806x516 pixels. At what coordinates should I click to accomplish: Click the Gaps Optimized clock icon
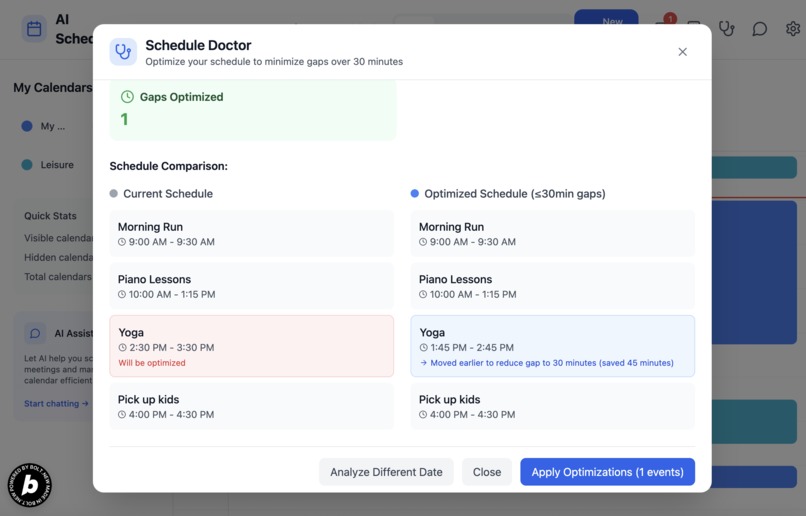tap(127, 97)
